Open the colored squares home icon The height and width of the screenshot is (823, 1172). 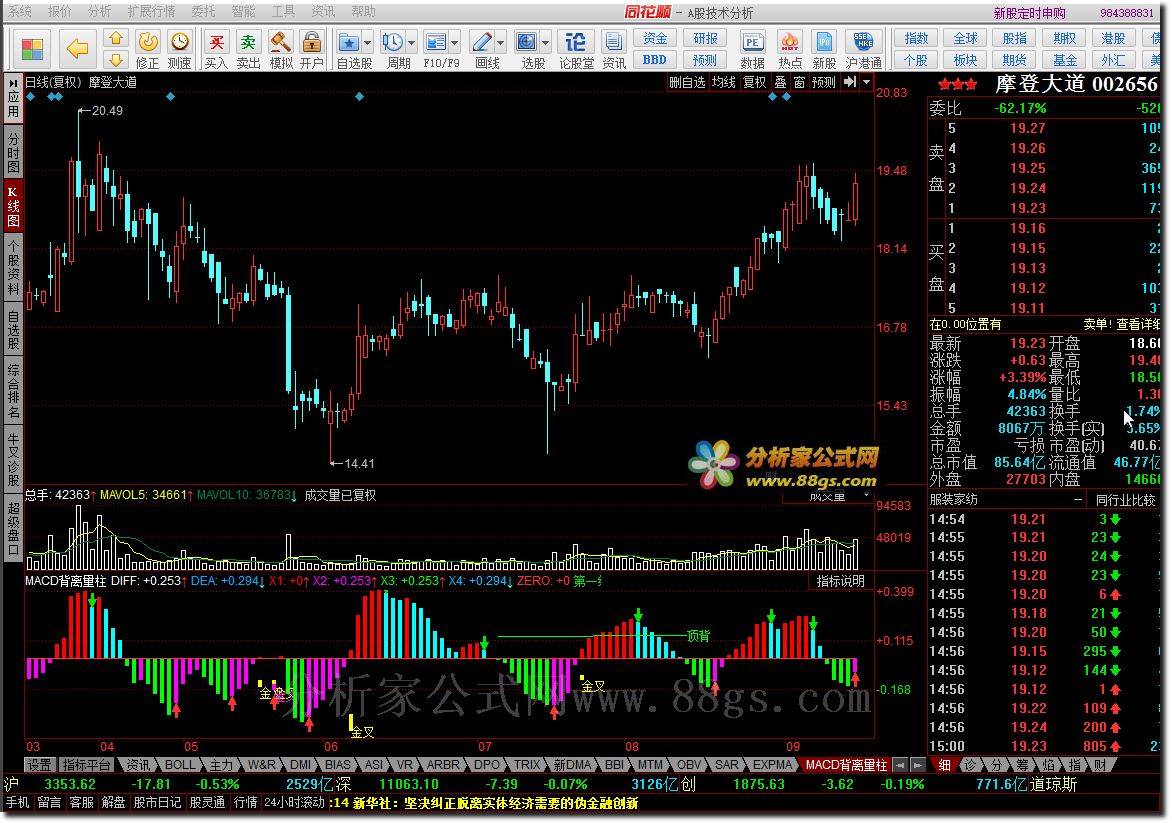(x=32, y=49)
